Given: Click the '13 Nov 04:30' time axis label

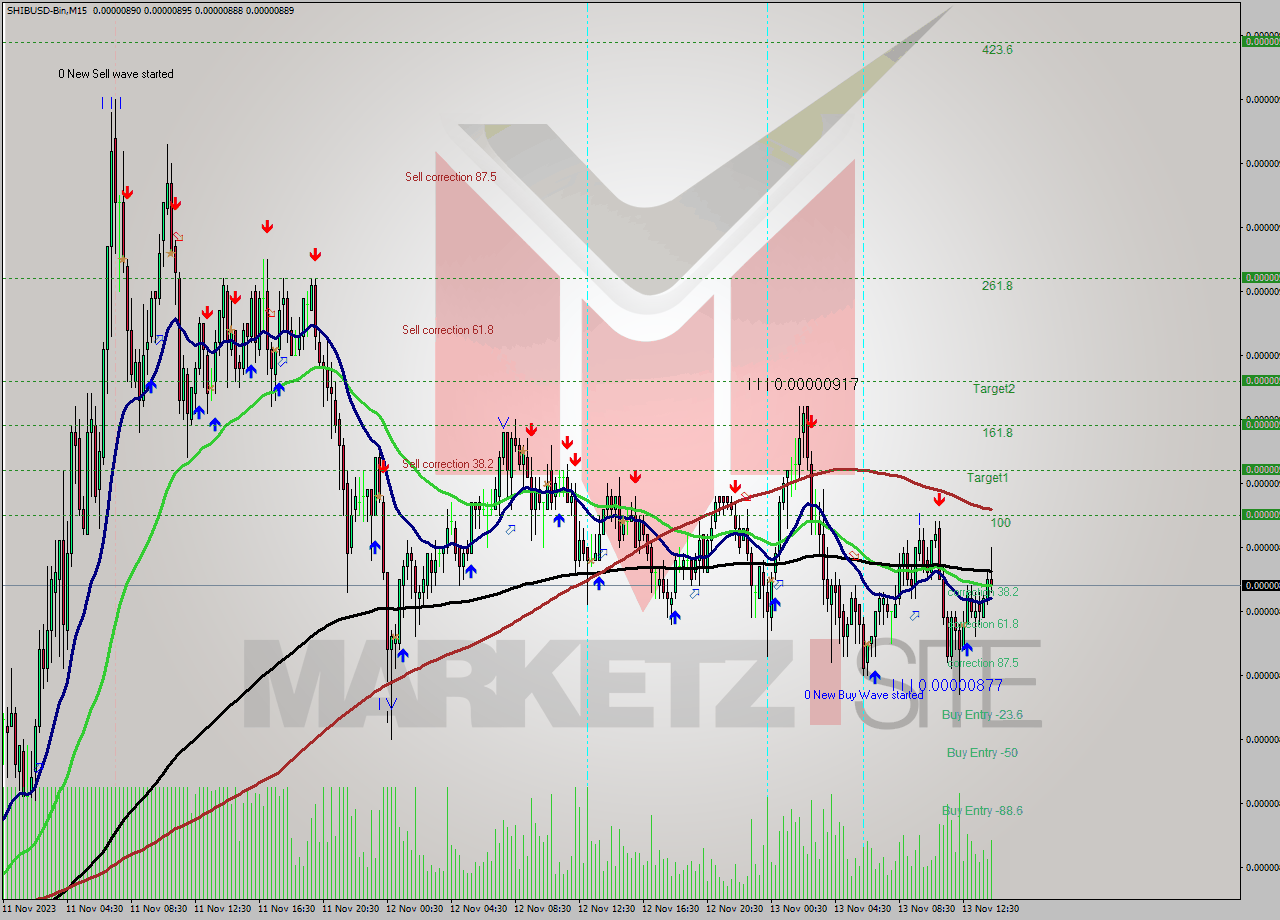Looking at the screenshot, I should pos(862,909).
